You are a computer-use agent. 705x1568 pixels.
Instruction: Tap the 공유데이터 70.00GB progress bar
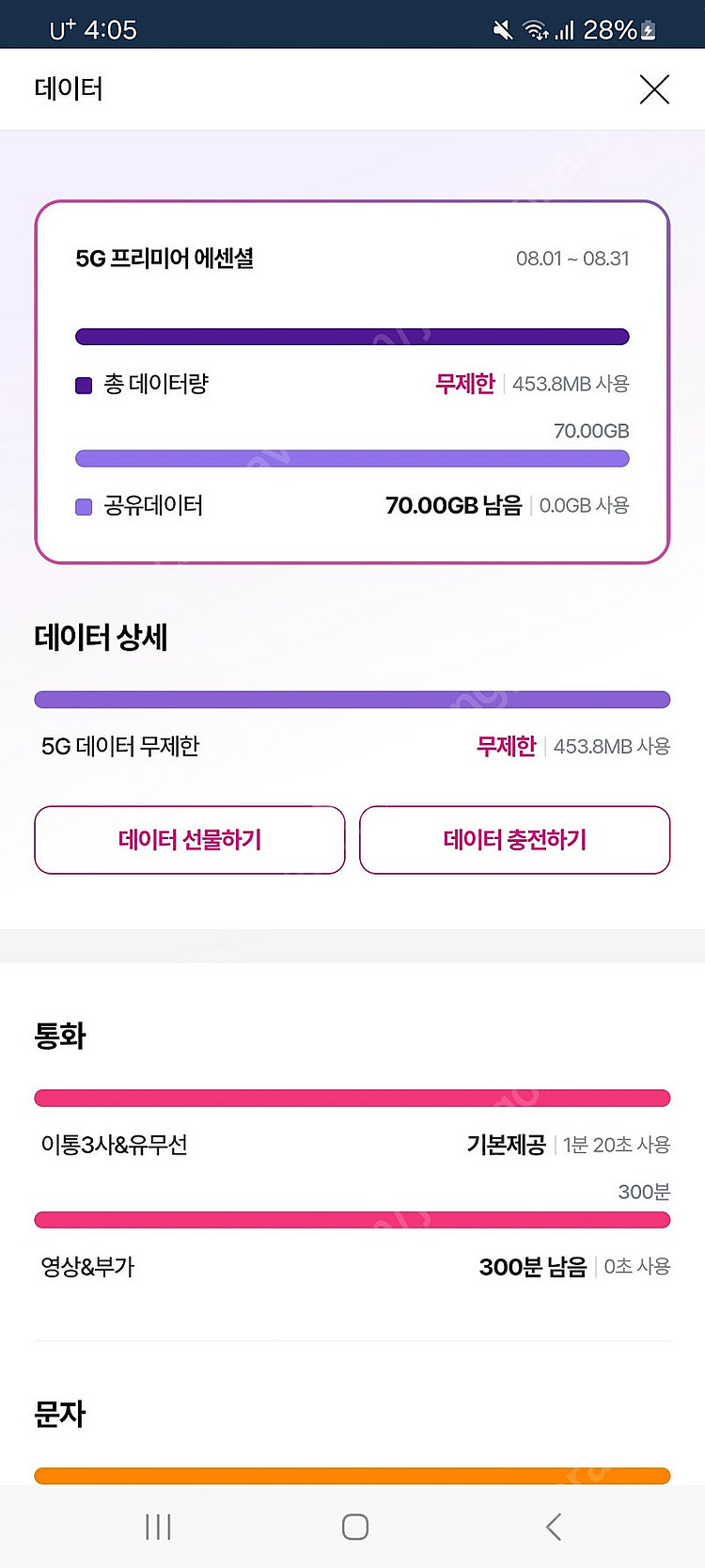point(352,459)
